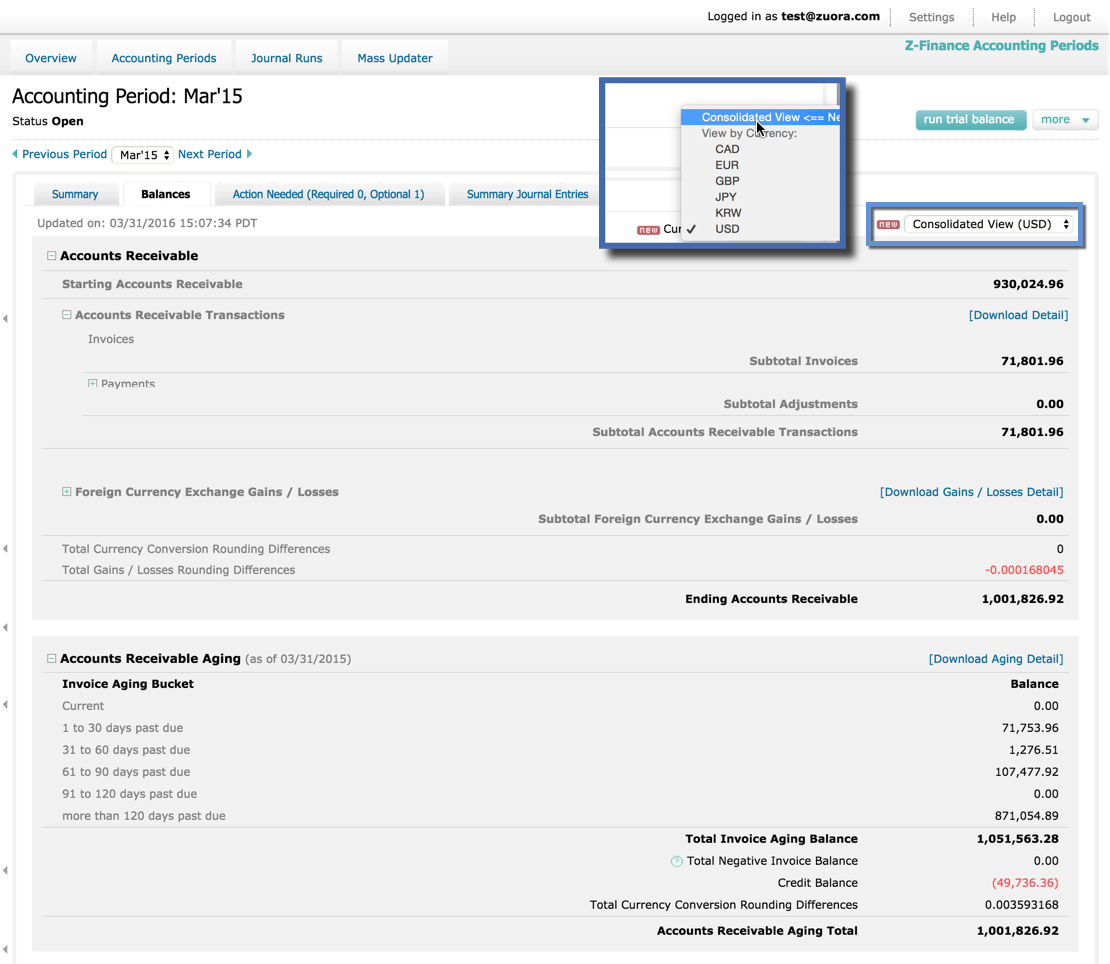Click the Ending Accounts Receivable amount 1,001,826.92
Image resolution: width=1110 pixels, height=964 pixels.
click(x=1022, y=599)
